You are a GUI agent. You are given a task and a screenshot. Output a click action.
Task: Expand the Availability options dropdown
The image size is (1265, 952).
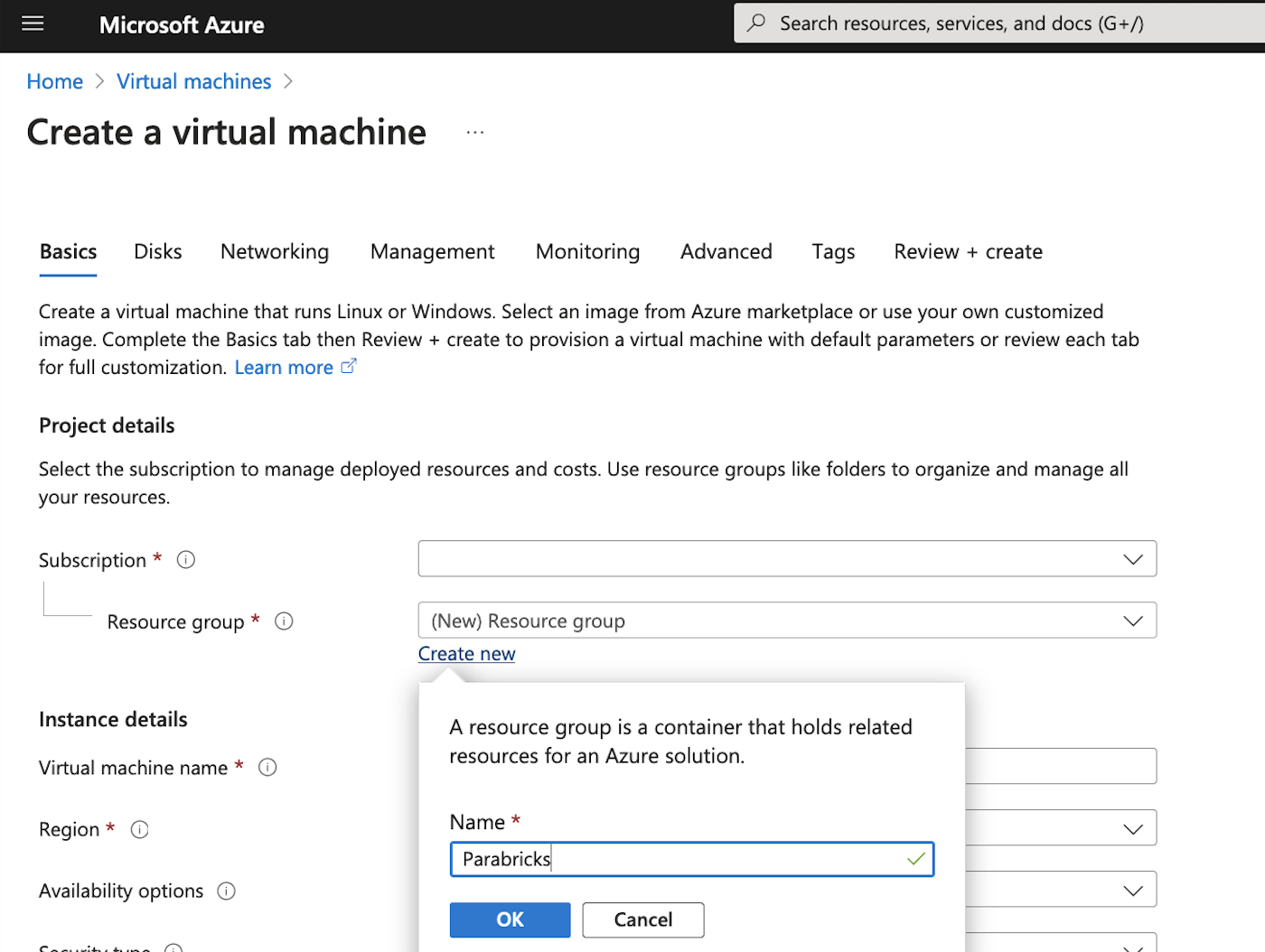[1132, 891]
